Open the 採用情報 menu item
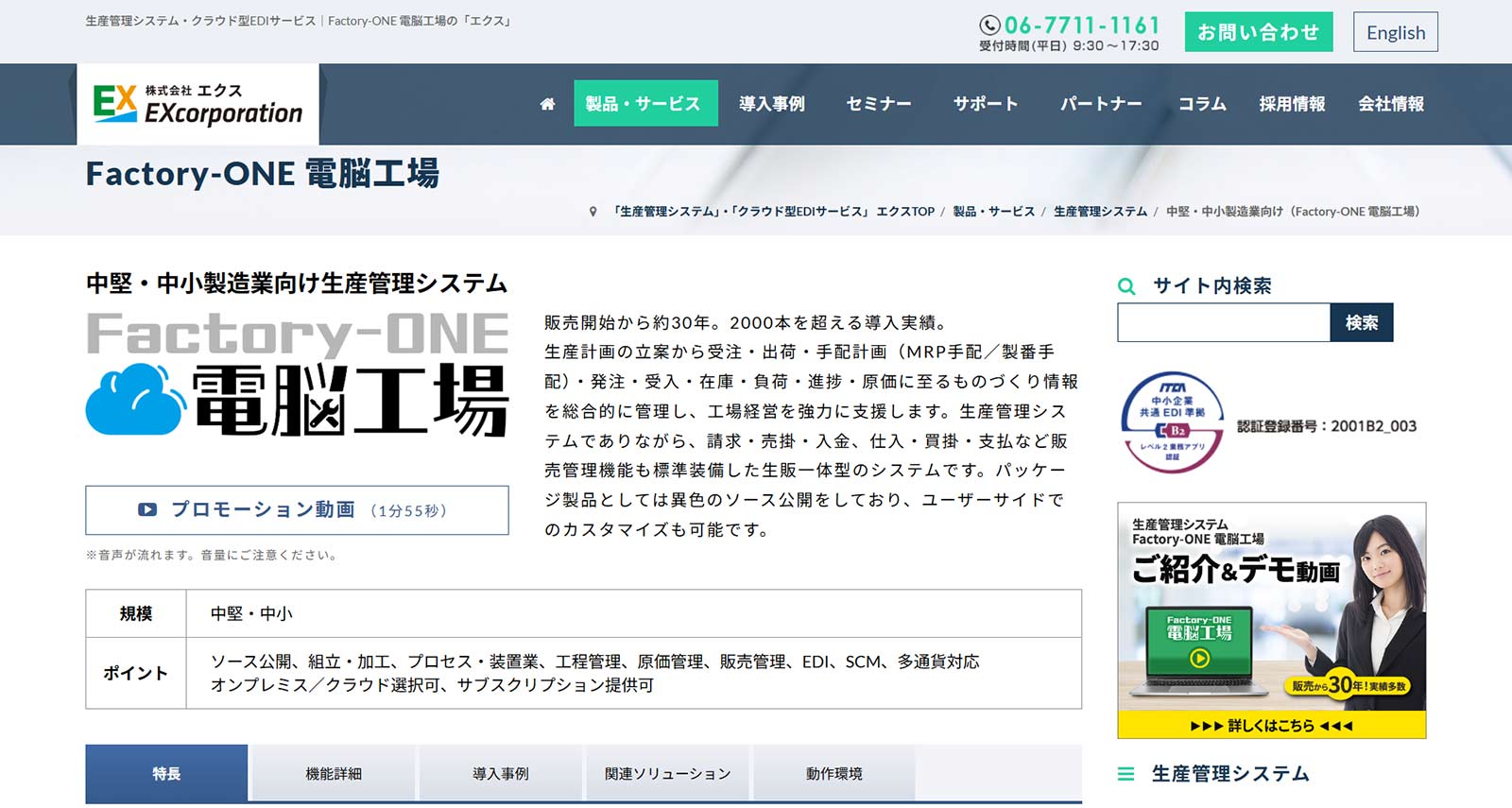1512x808 pixels. [x=1292, y=104]
